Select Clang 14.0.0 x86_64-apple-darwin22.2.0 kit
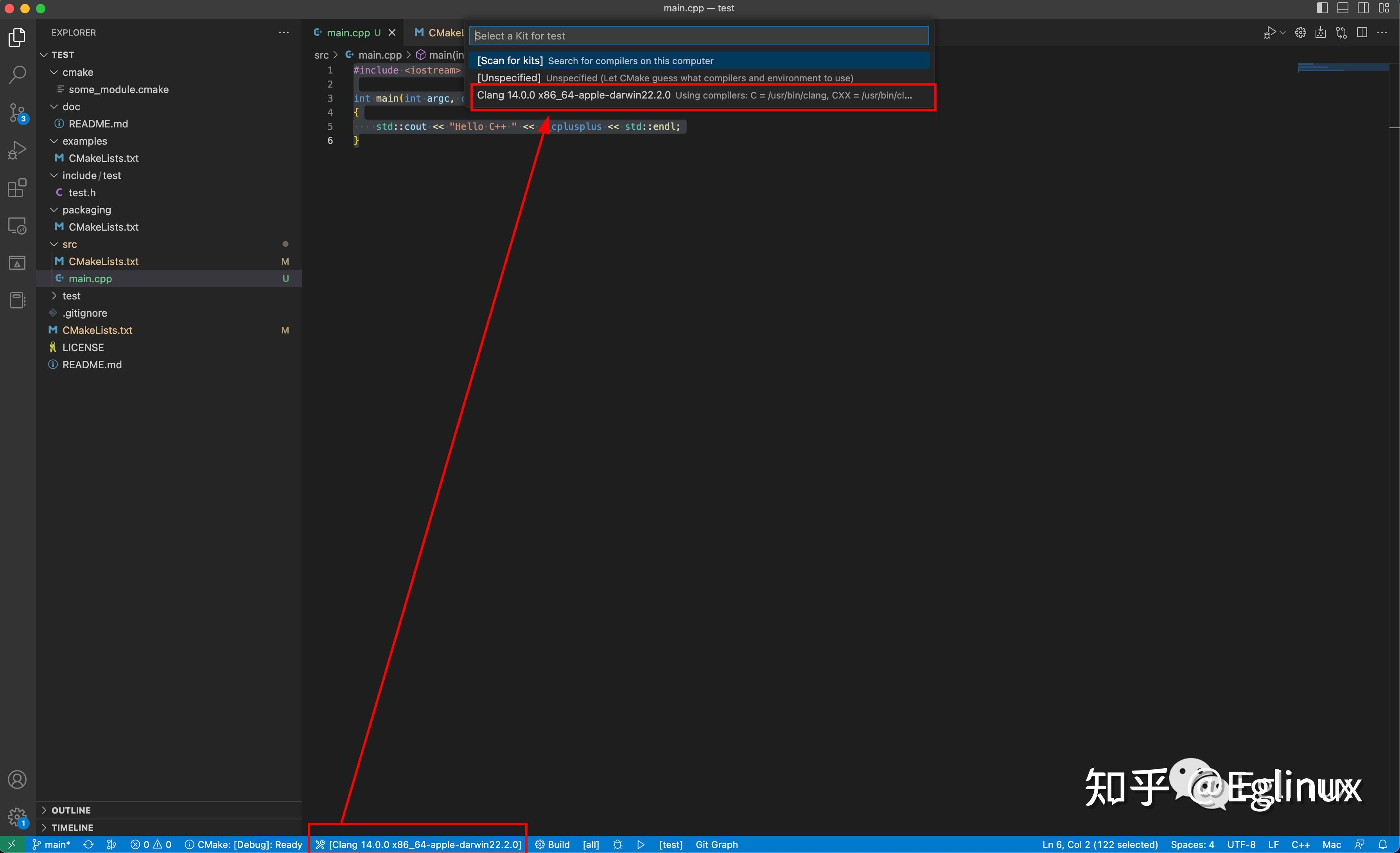The image size is (1400, 853). click(700, 95)
